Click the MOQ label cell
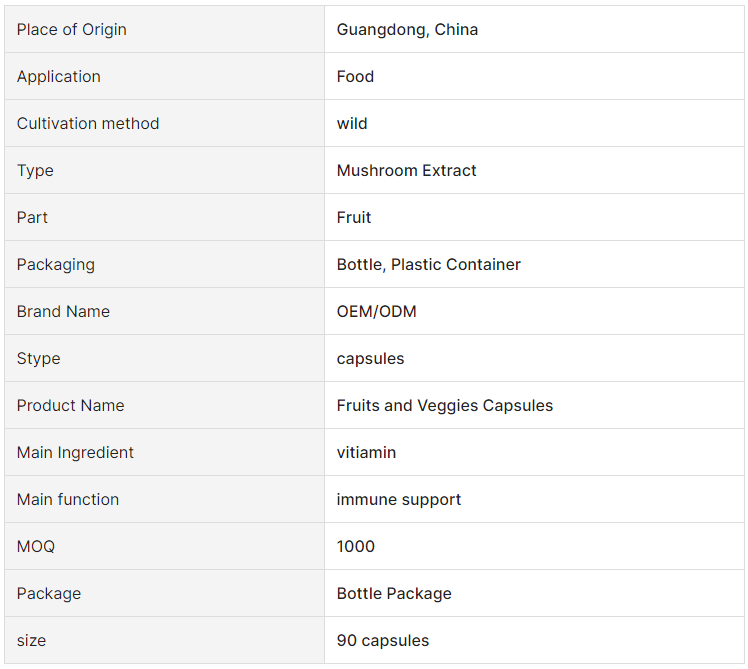The image size is (748, 669). [x=165, y=546]
